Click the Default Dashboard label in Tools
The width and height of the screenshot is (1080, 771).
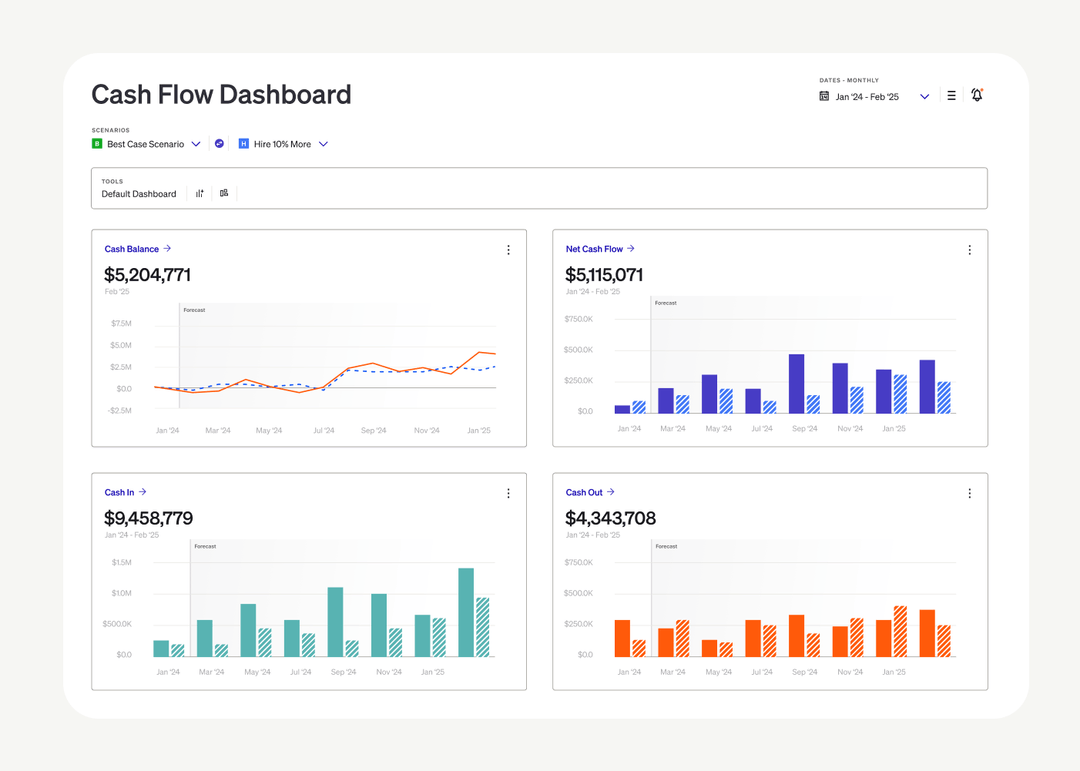pos(139,194)
